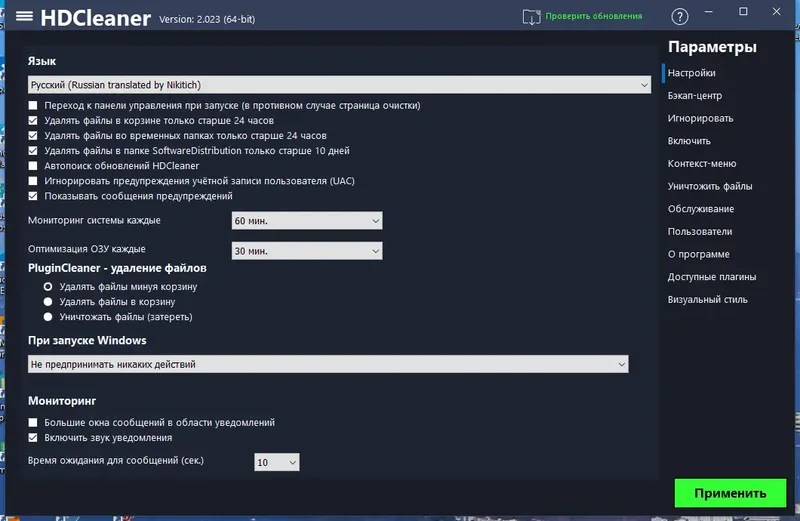Uncheck Удалять файлы во временных папках checkbox
Screen dimensions: 800x521
(33, 136)
